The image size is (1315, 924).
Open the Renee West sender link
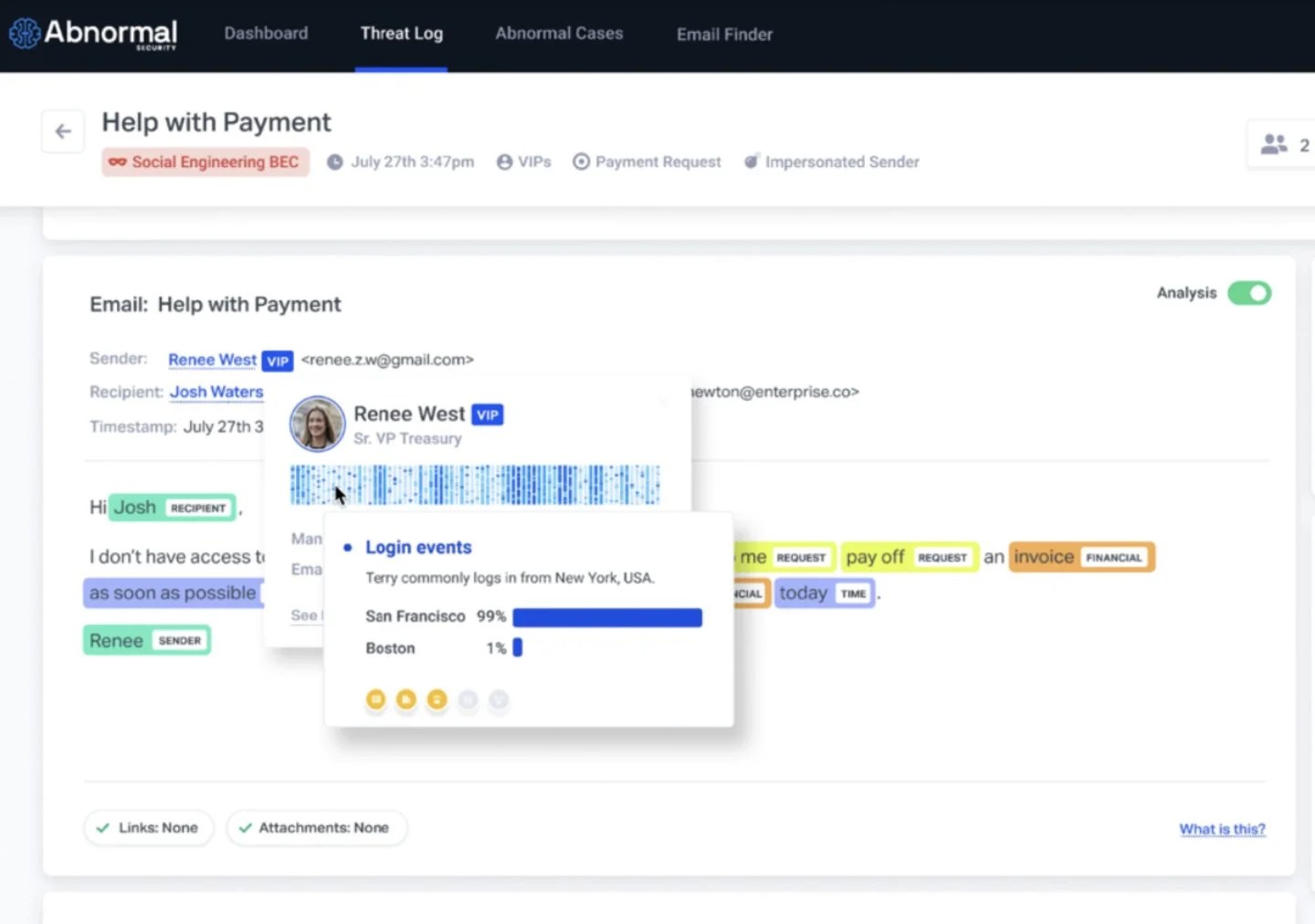[212, 360]
